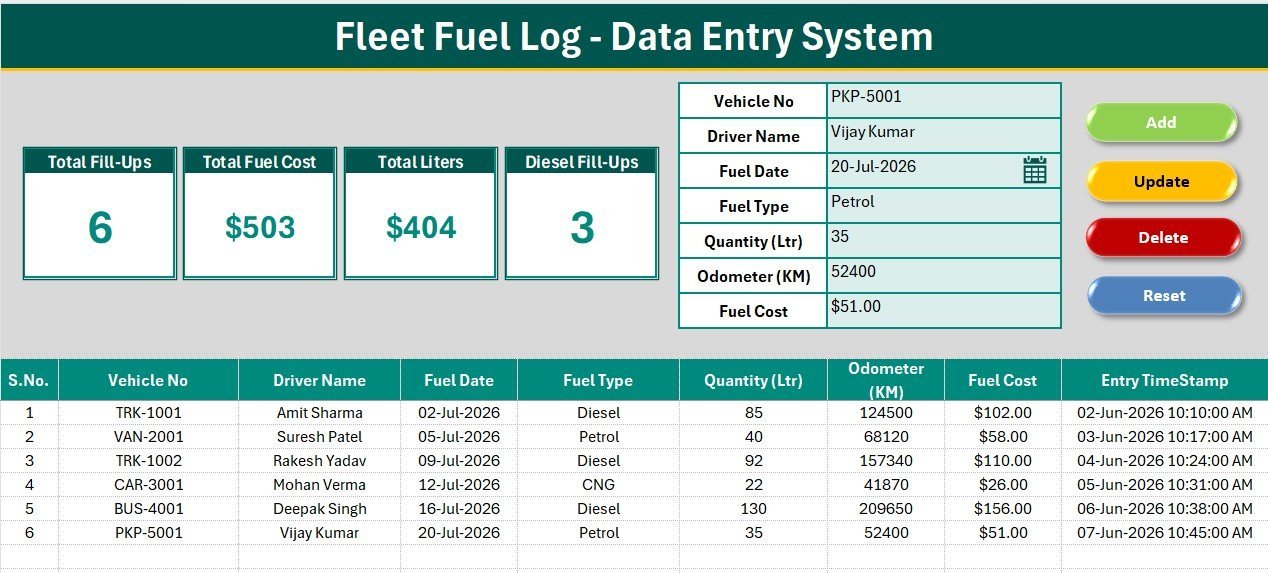1268x573 pixels.
Task: Select the TRK-1001 vehicle cell
Action: point(148,412)
